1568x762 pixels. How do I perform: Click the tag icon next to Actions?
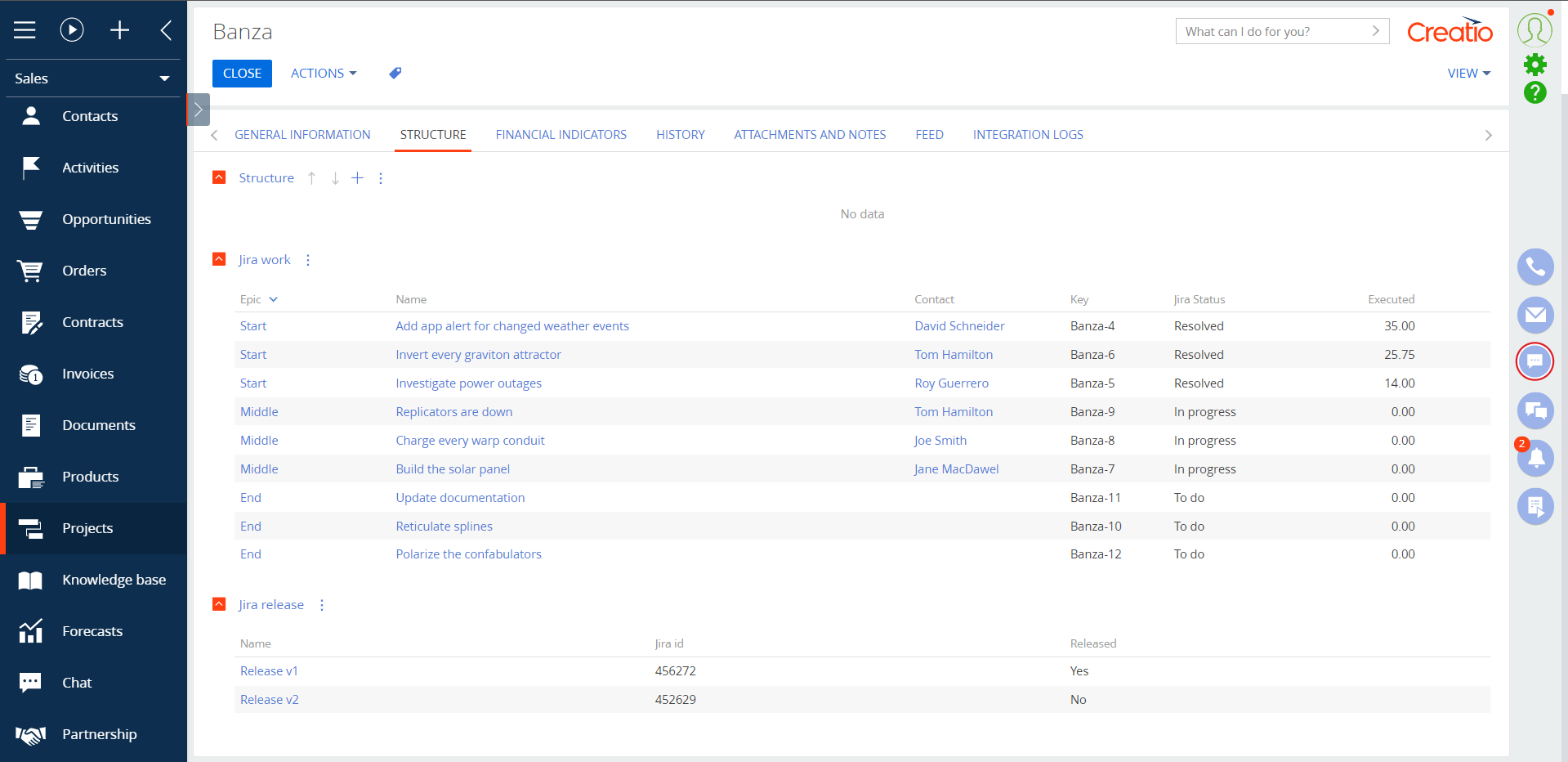pos(395,73)
